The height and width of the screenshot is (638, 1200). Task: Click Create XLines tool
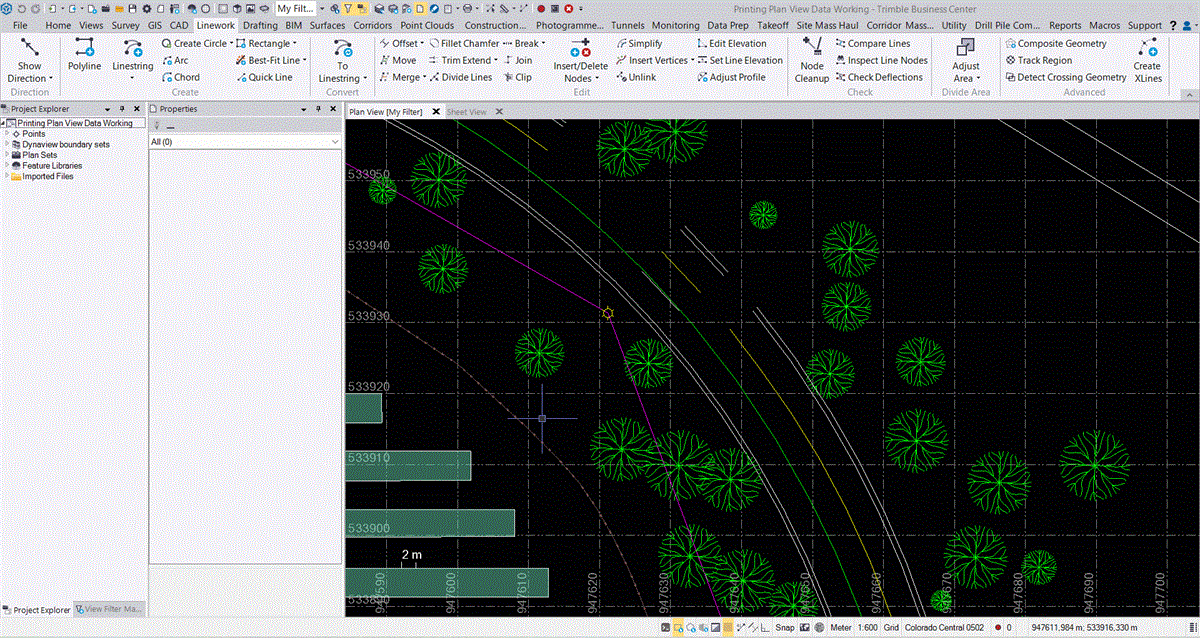click(x=1148, y=60)
